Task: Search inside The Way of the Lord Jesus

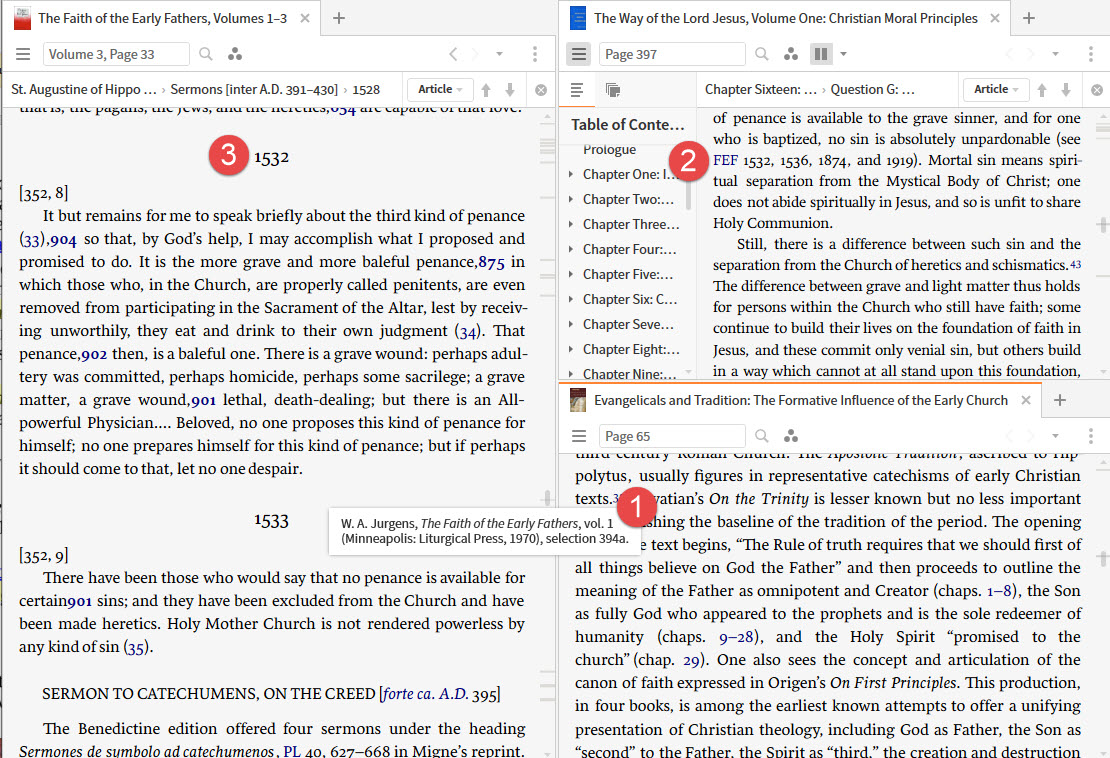Action: 761,54
